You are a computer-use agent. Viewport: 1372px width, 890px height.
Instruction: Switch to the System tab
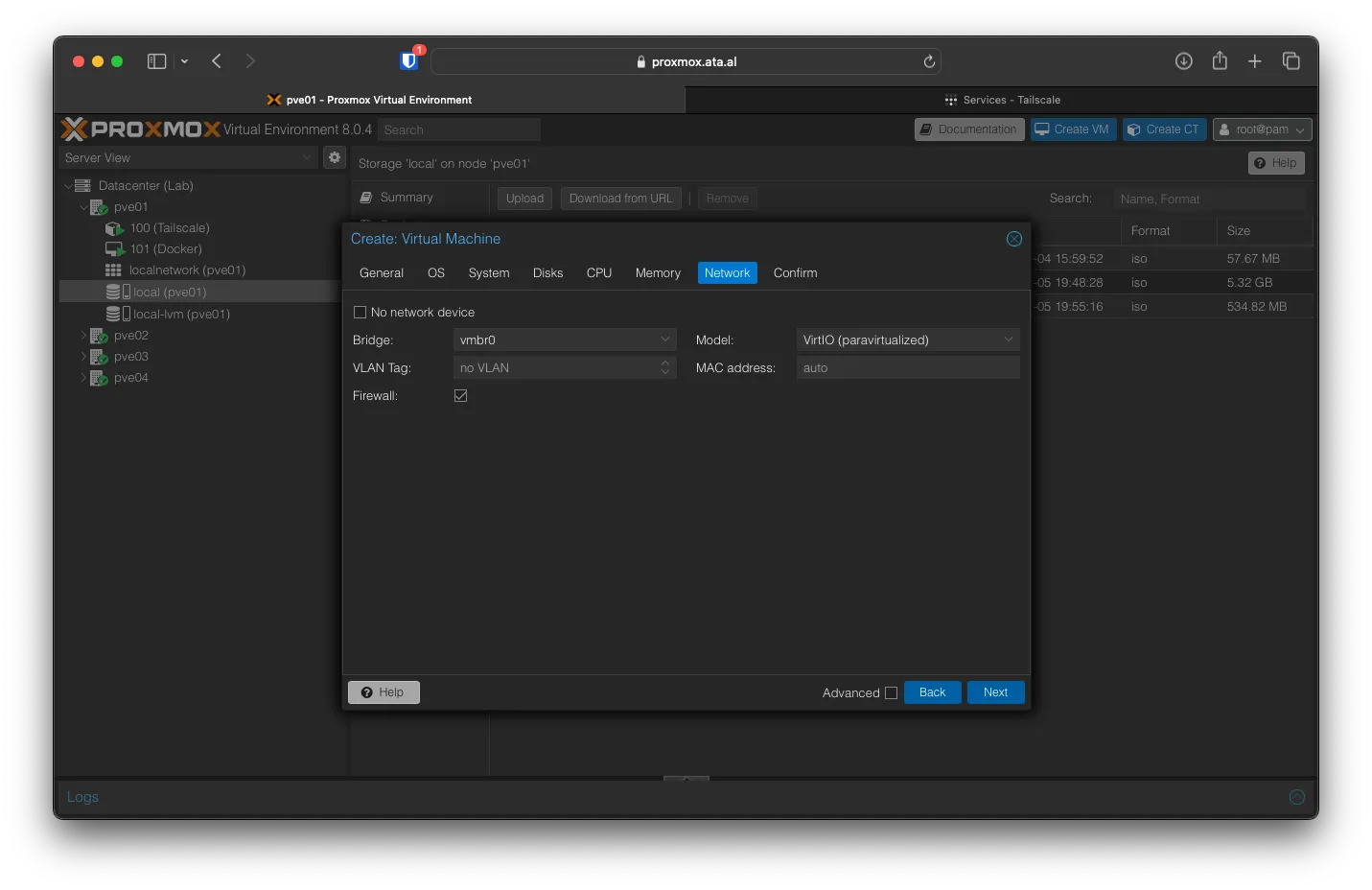pos(489,273)
